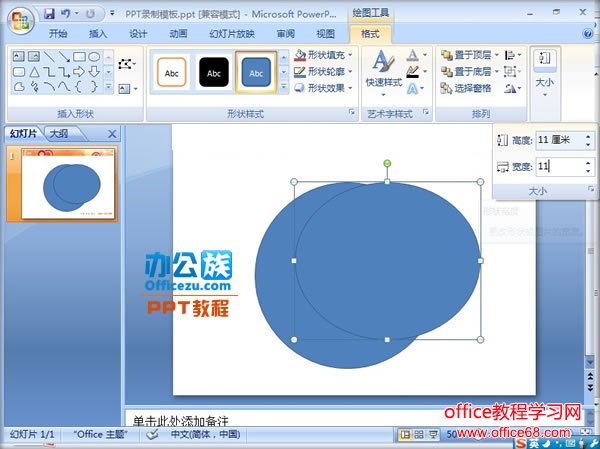Switch to the 设计 tab
Image resolution: width=600 pixels, height=449 pixels.
[x=138, y=34]
